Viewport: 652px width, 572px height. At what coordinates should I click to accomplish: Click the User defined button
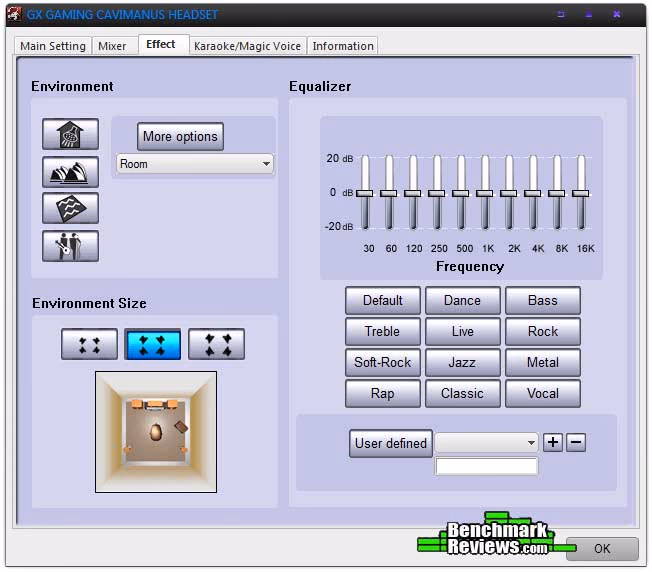point(391,444)
